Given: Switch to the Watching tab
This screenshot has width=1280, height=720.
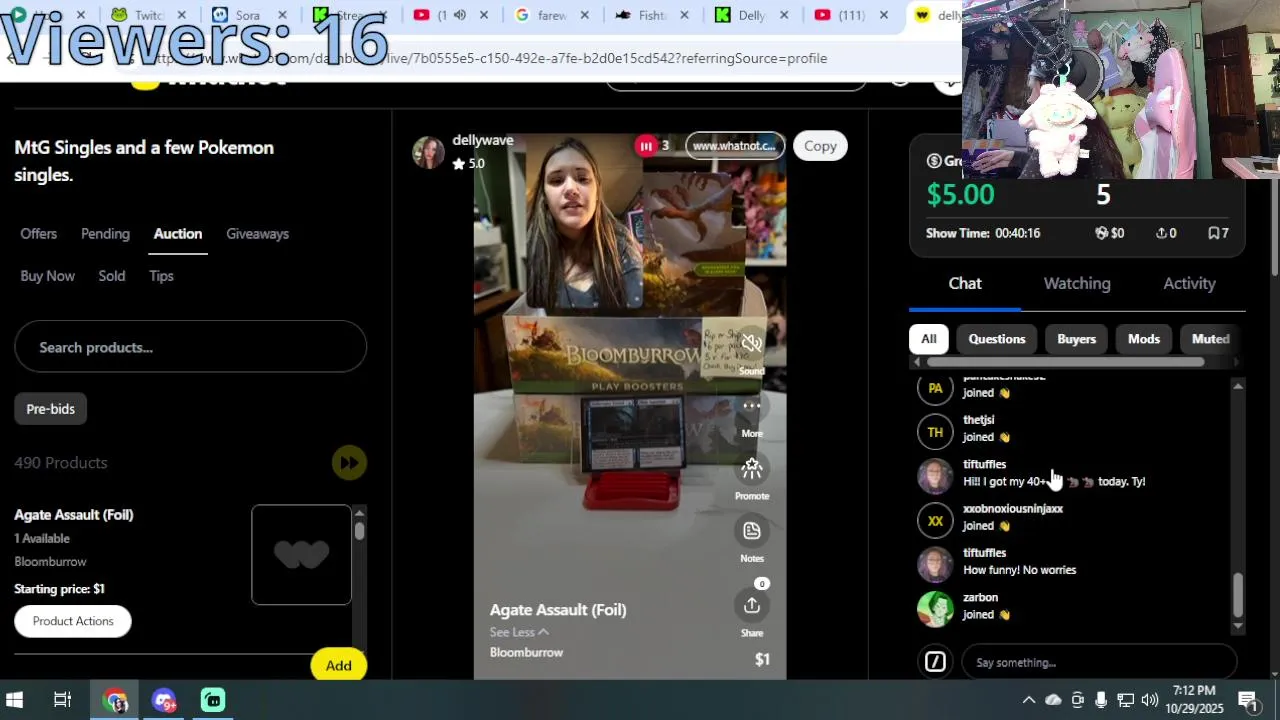Looking at the screenshot, I should tap(1077, 284).
